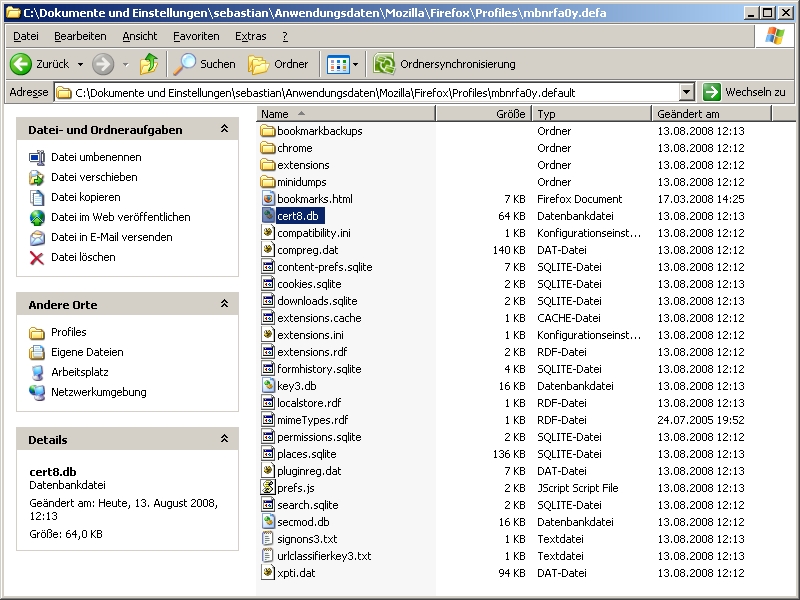Sort by the Name column header
The width and height of the screenshot is (800, 600).
(346, 114)
